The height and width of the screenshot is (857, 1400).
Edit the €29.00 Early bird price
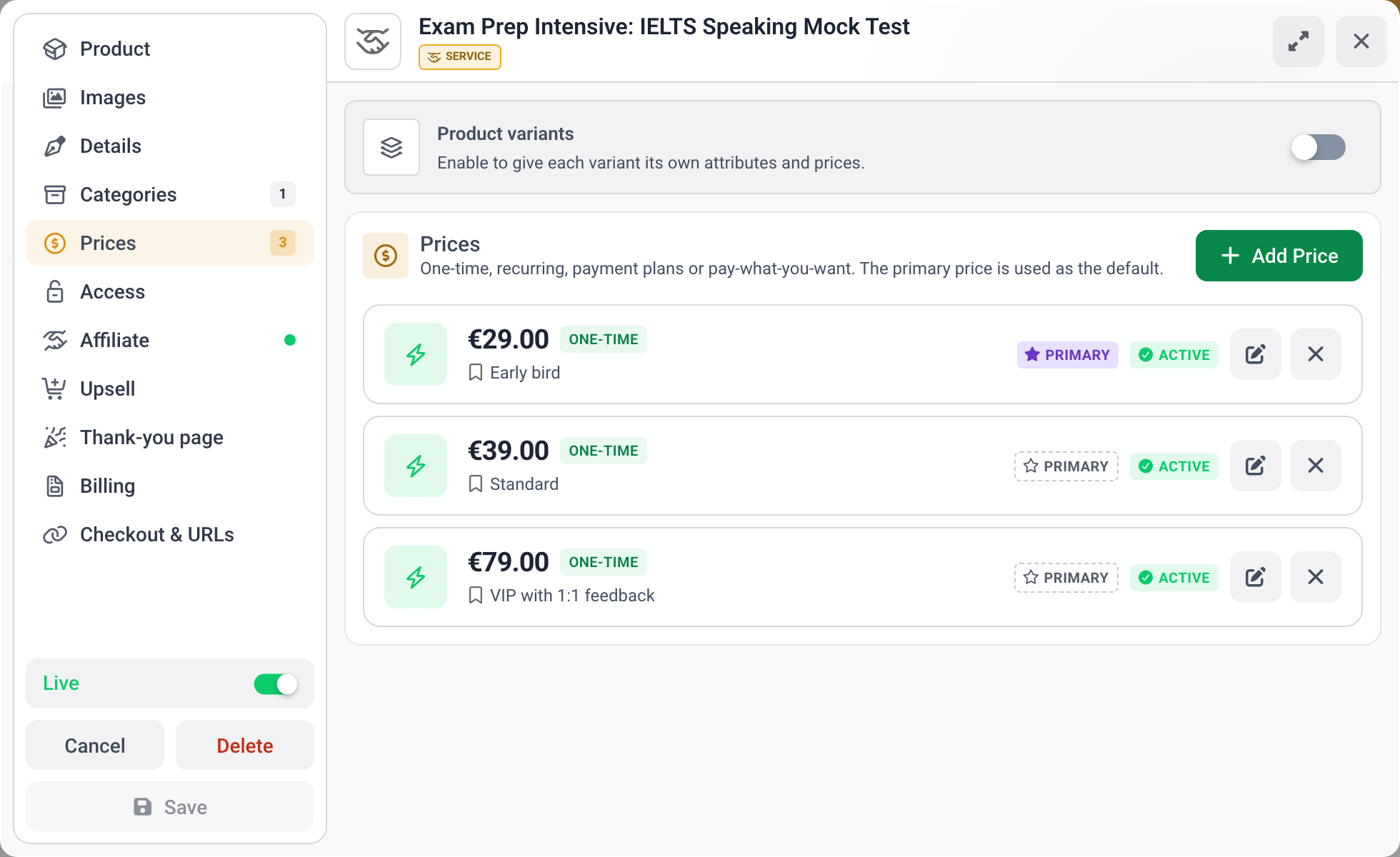[1255, 354]
